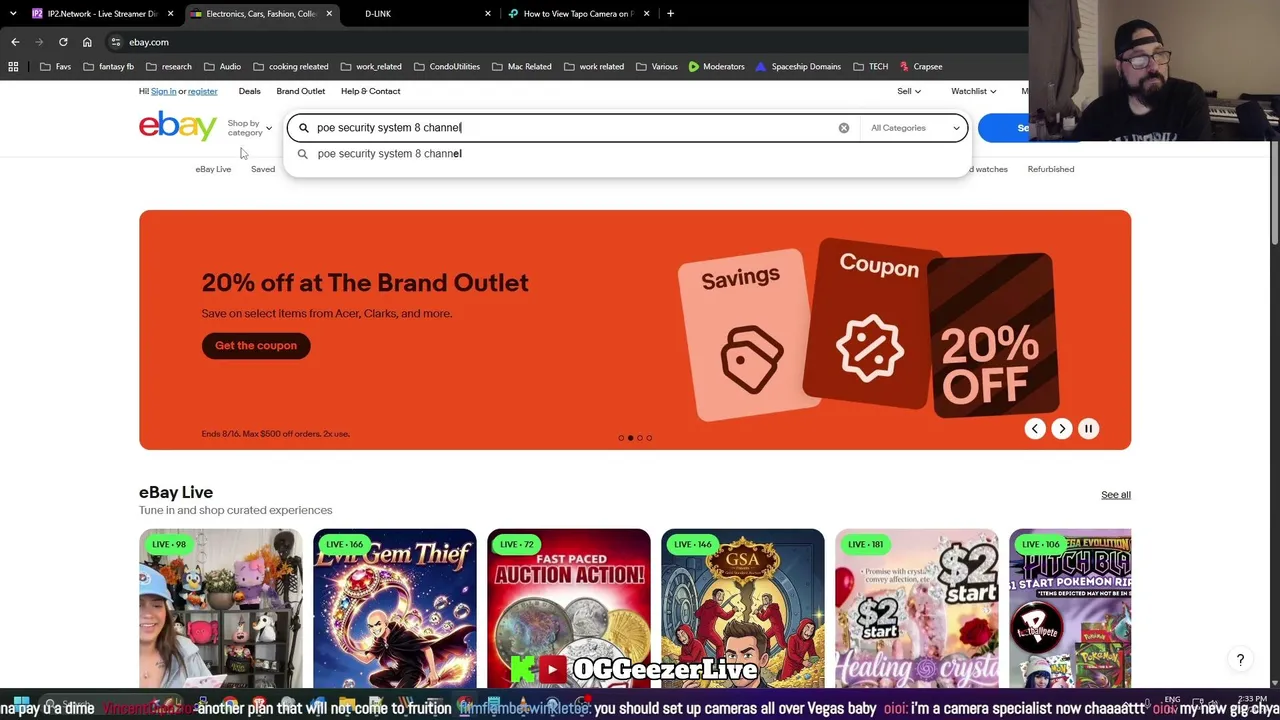The height and width of the screenshot is (720, 1280).
Task: Click the Sign in link
Action: click(163, 91)
